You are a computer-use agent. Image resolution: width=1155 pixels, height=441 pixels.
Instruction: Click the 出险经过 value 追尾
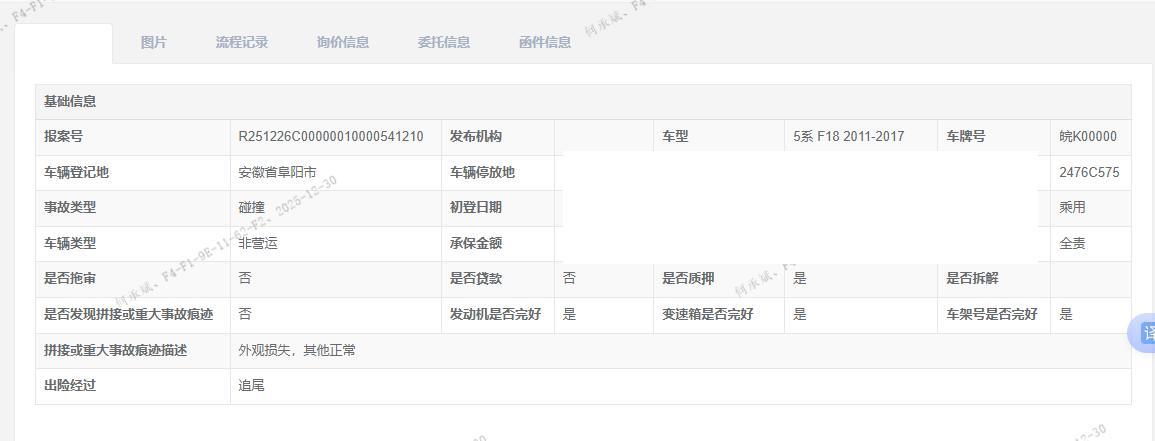pos(251,386)
